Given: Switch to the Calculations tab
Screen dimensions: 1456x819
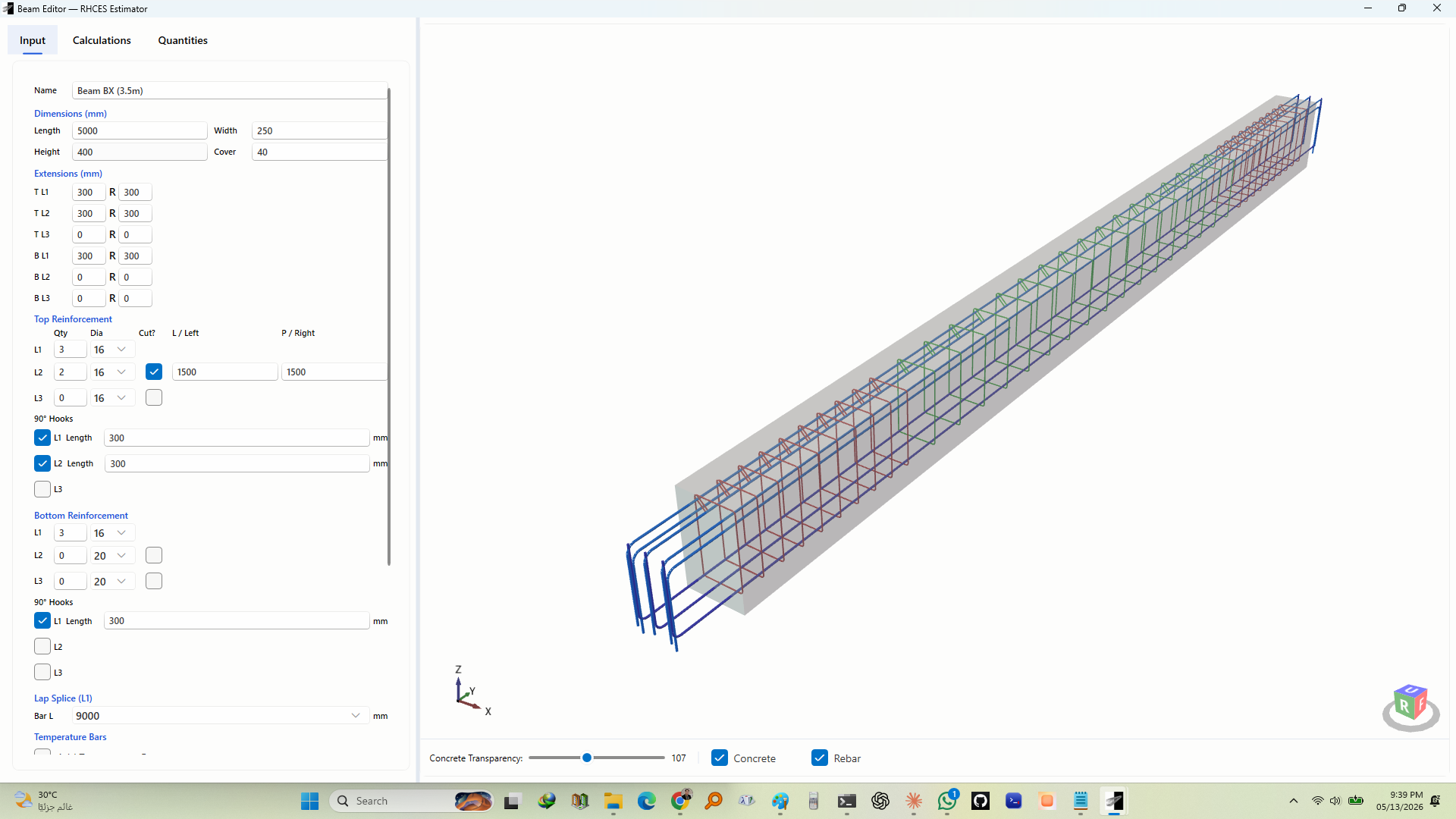Looking at the screenshot, I should pos(102,40).
